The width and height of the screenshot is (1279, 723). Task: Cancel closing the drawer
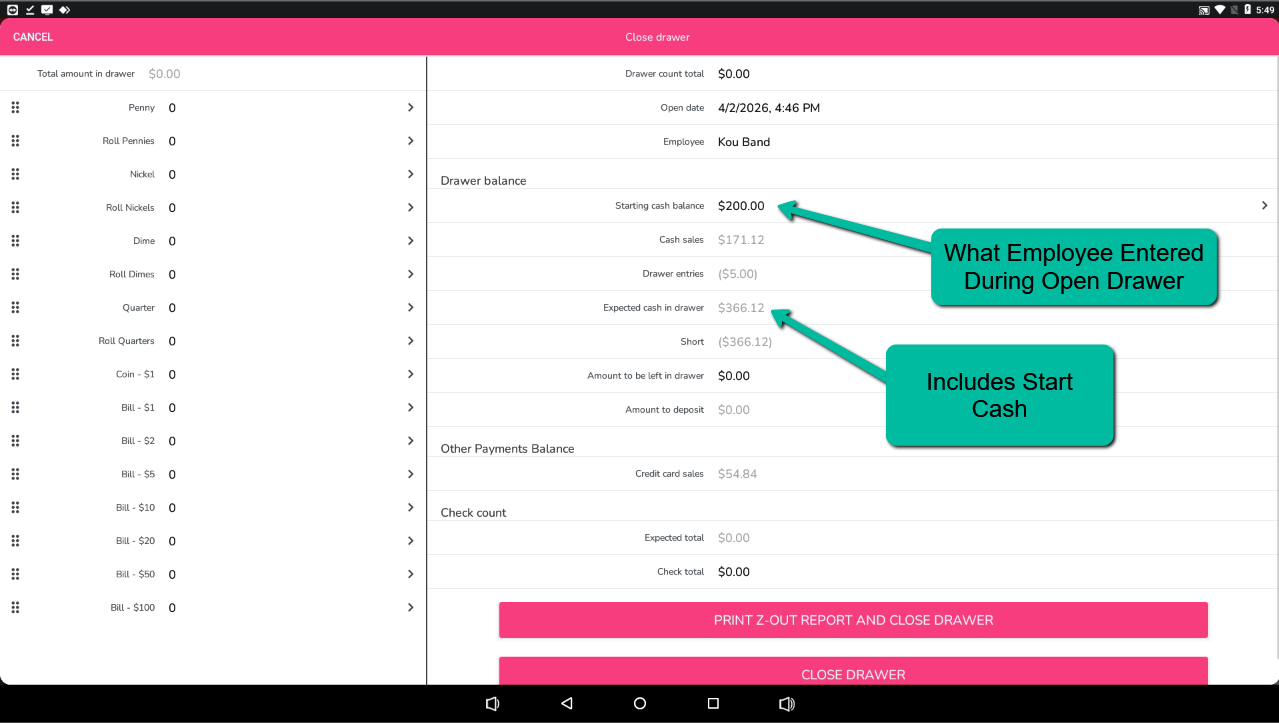coord(33,37)
